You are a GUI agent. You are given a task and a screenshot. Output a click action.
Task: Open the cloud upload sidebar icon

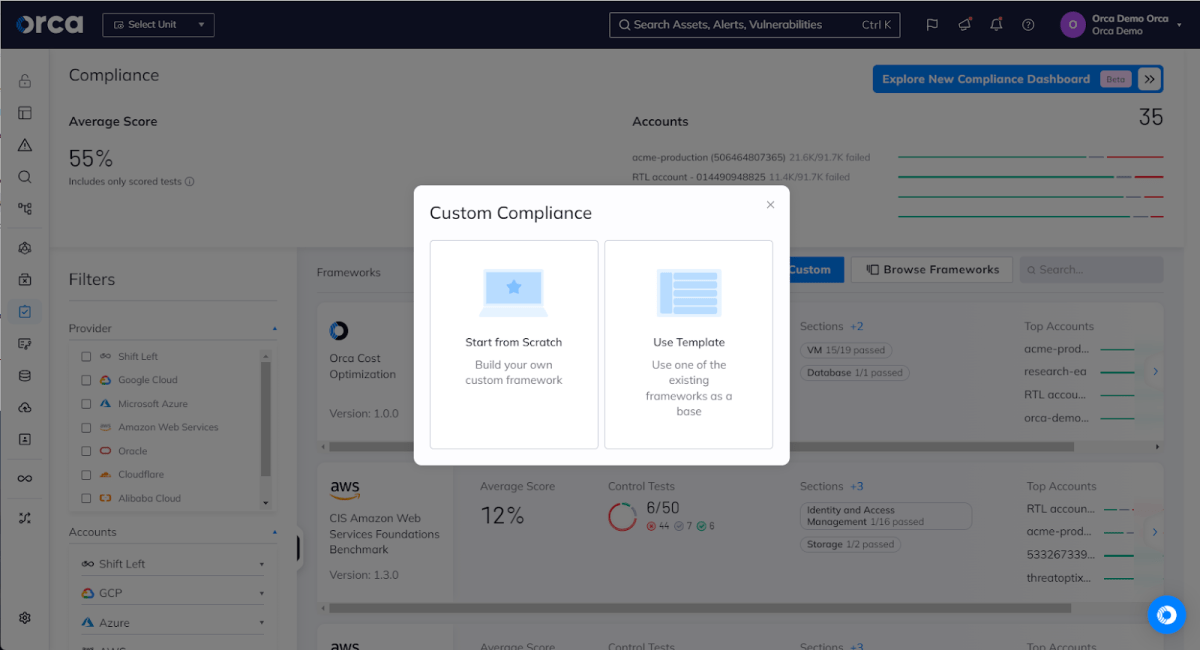(x=25, y=408)
